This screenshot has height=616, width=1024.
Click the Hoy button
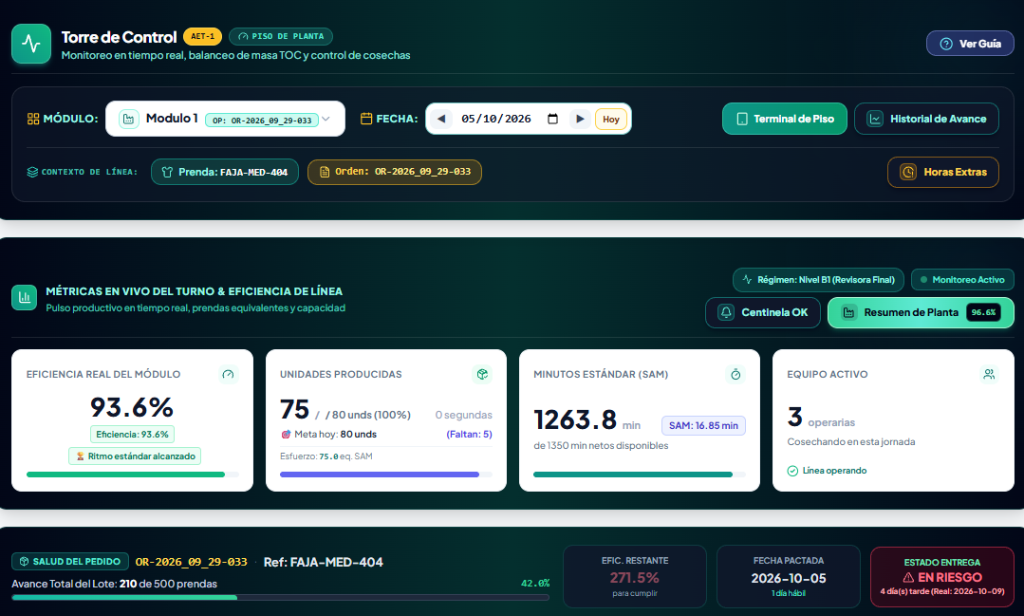(611, 119)
